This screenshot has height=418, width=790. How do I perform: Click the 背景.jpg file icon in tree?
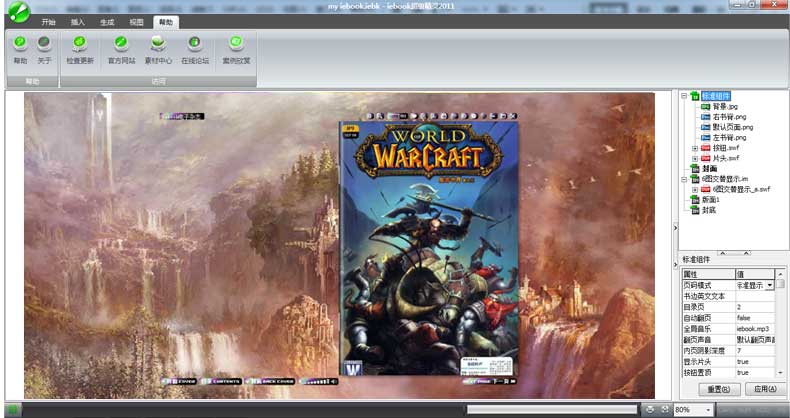pyautogui.click(x=705, y=107)
